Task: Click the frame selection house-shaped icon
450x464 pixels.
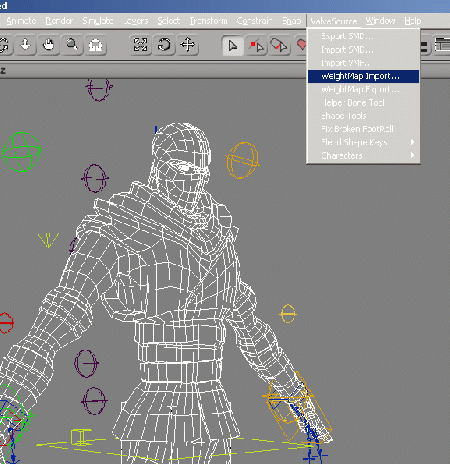Action: point(96,45)
